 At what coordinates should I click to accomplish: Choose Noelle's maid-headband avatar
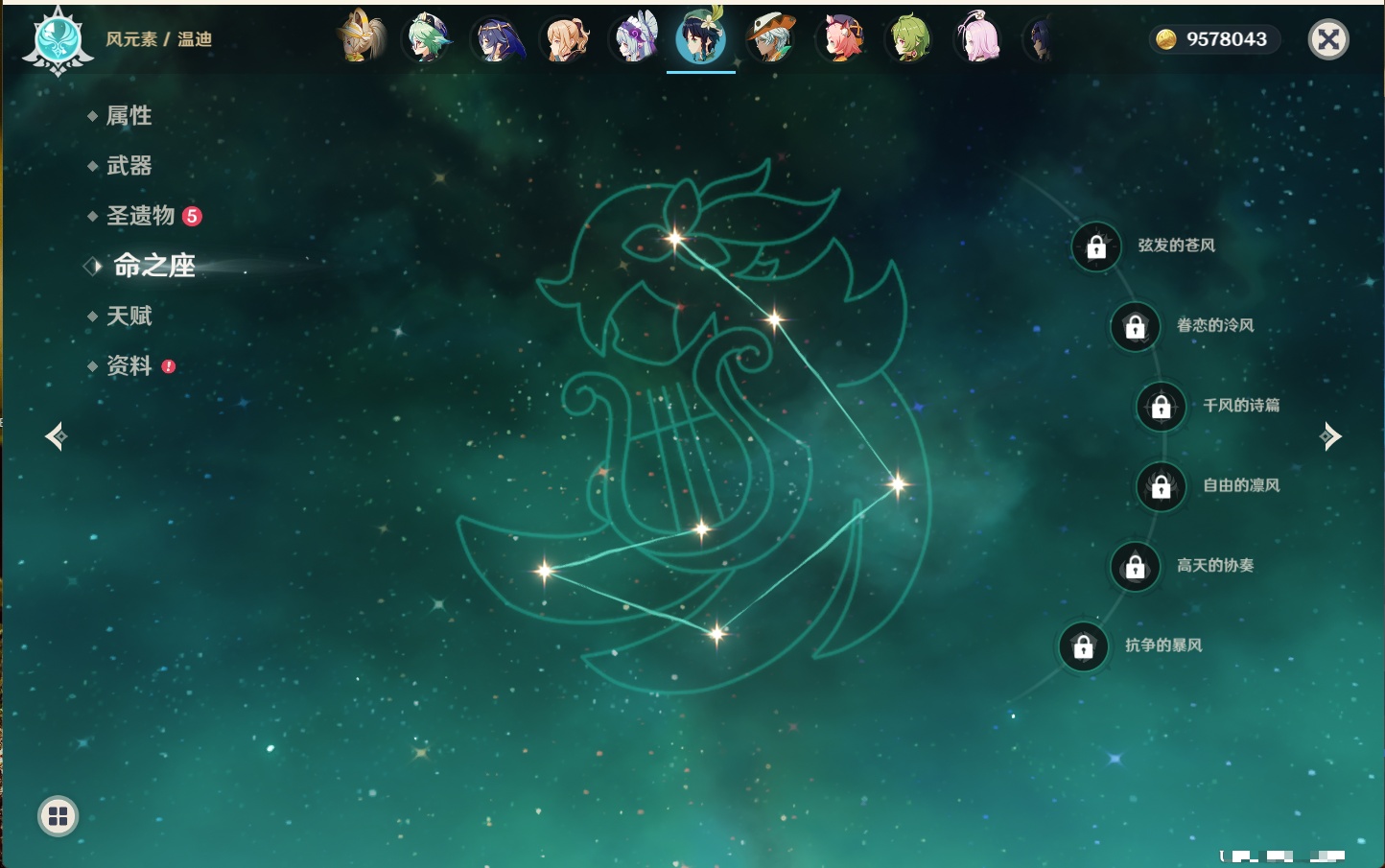634,39
